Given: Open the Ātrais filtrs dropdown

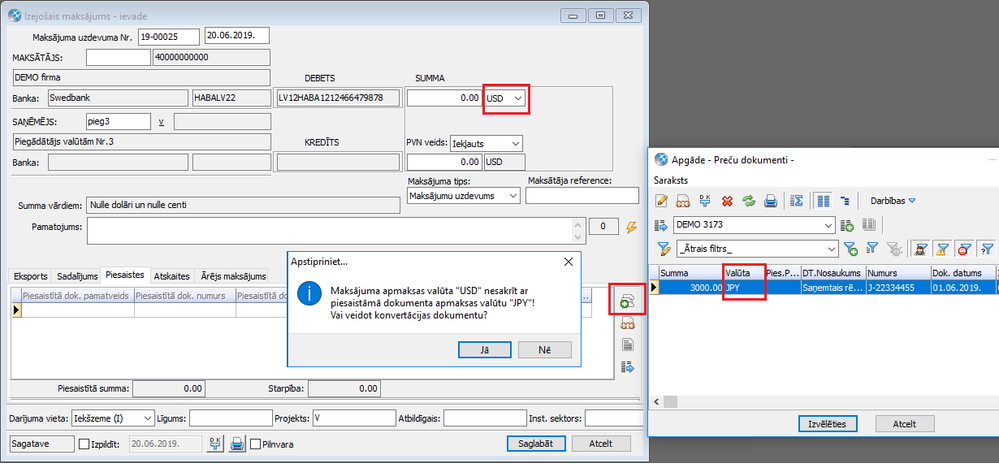Looking at the screenshot, I should point(831,249).
